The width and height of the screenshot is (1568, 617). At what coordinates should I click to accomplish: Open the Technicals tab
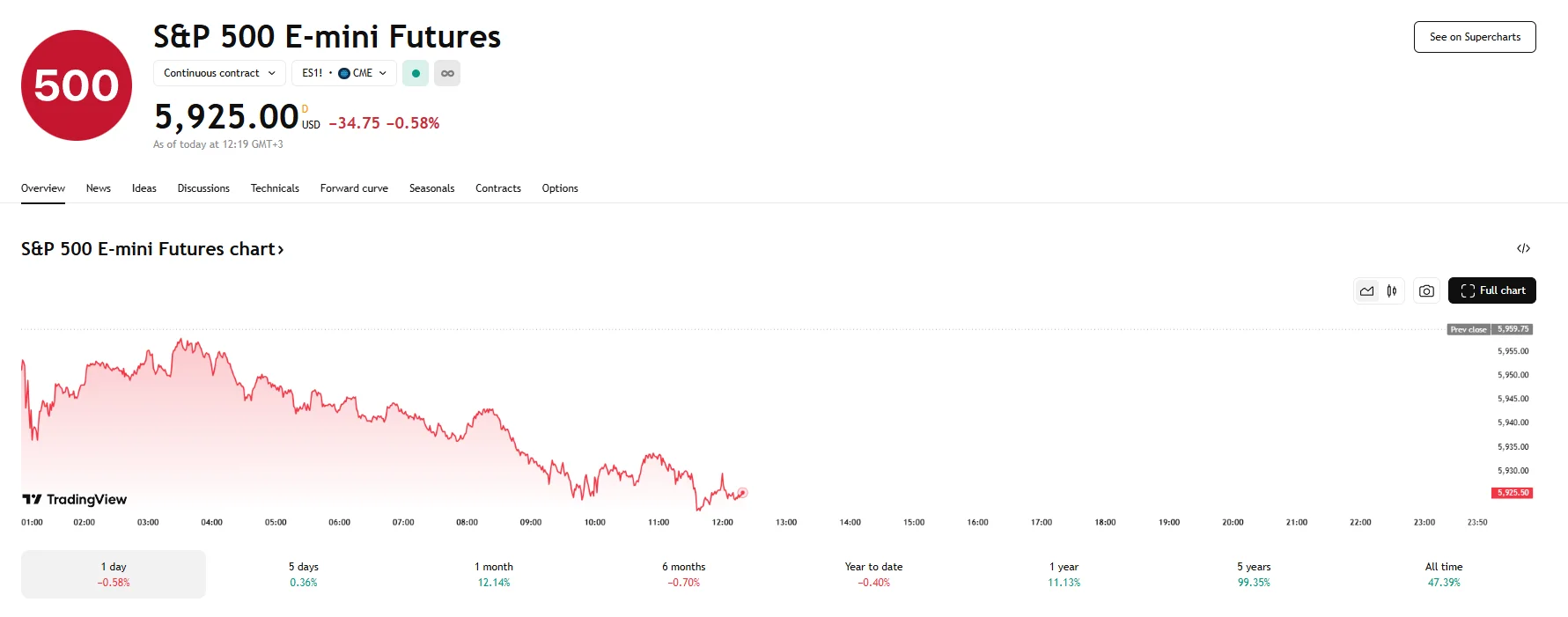pos(275,188)
